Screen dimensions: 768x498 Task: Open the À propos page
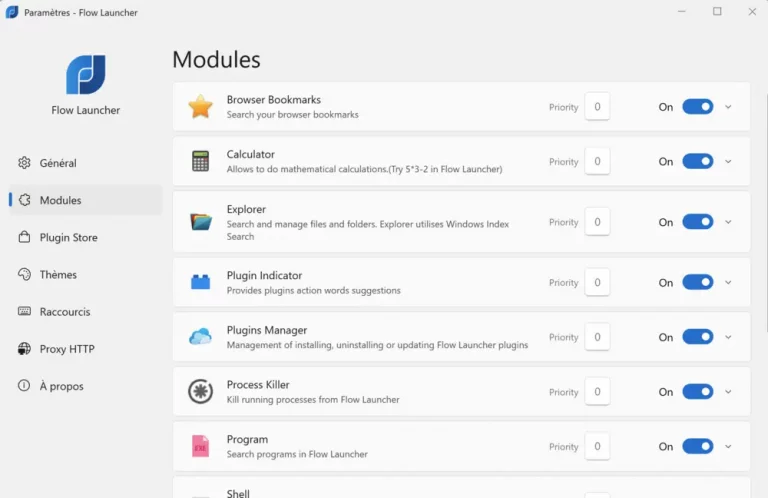point(61,386)
